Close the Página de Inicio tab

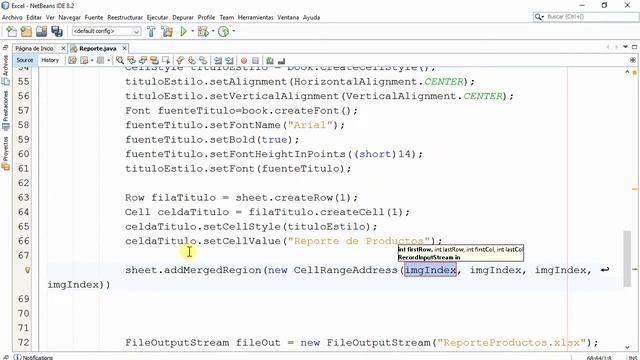click(63, 48)
